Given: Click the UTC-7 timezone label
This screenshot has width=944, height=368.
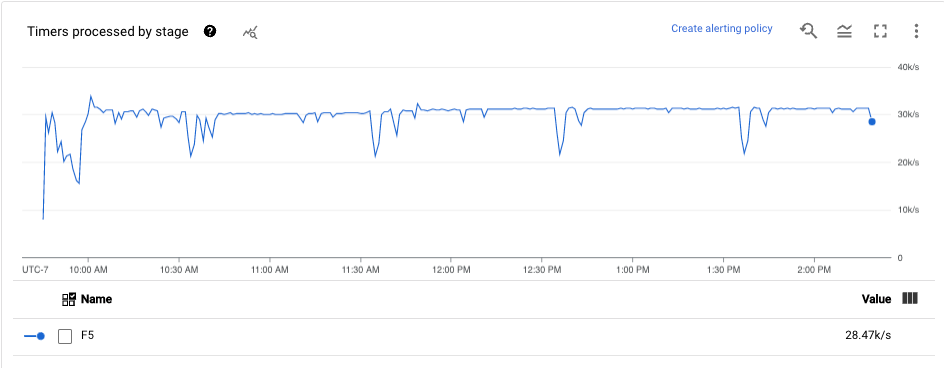Looking at the screenshot, I should [x=36, y=270].
